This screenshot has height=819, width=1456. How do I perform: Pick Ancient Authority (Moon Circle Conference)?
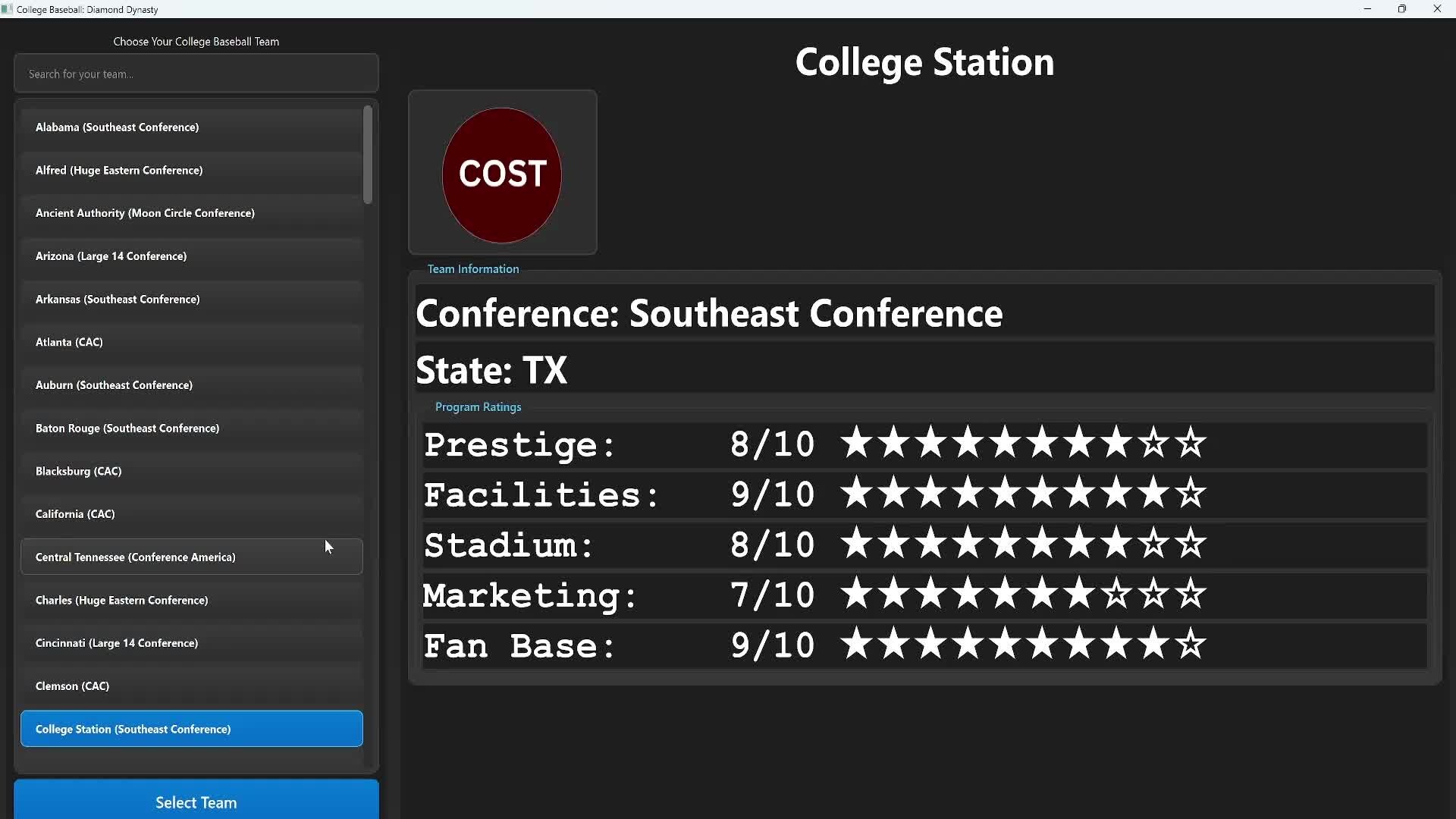coord(191,213)
